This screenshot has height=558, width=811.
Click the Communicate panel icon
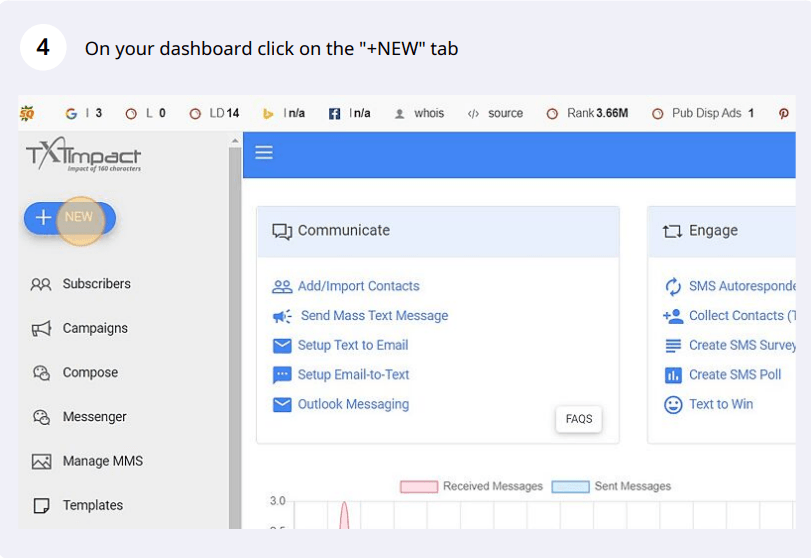(x=282, y=232)
